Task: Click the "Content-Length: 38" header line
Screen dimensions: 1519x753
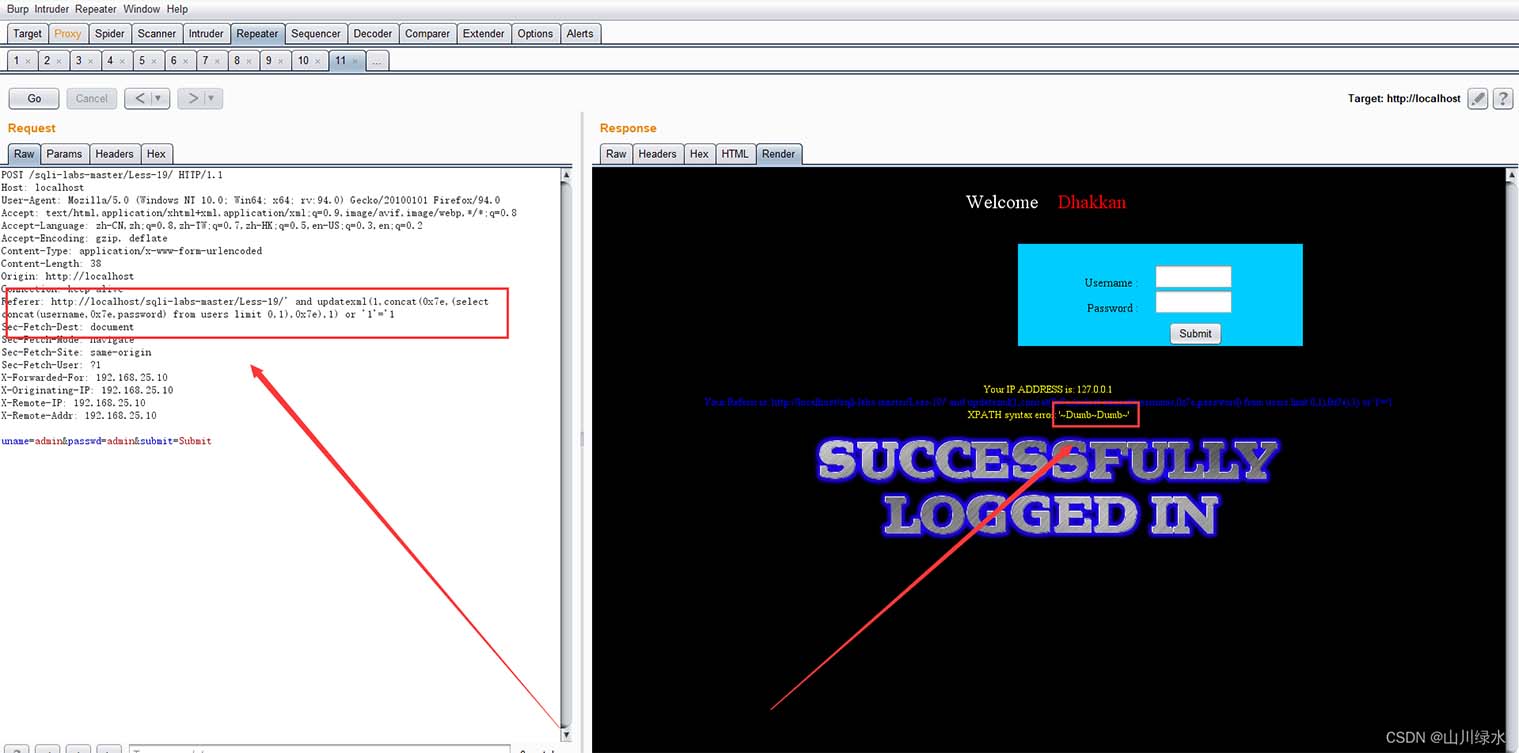Action: pos(51,264)
